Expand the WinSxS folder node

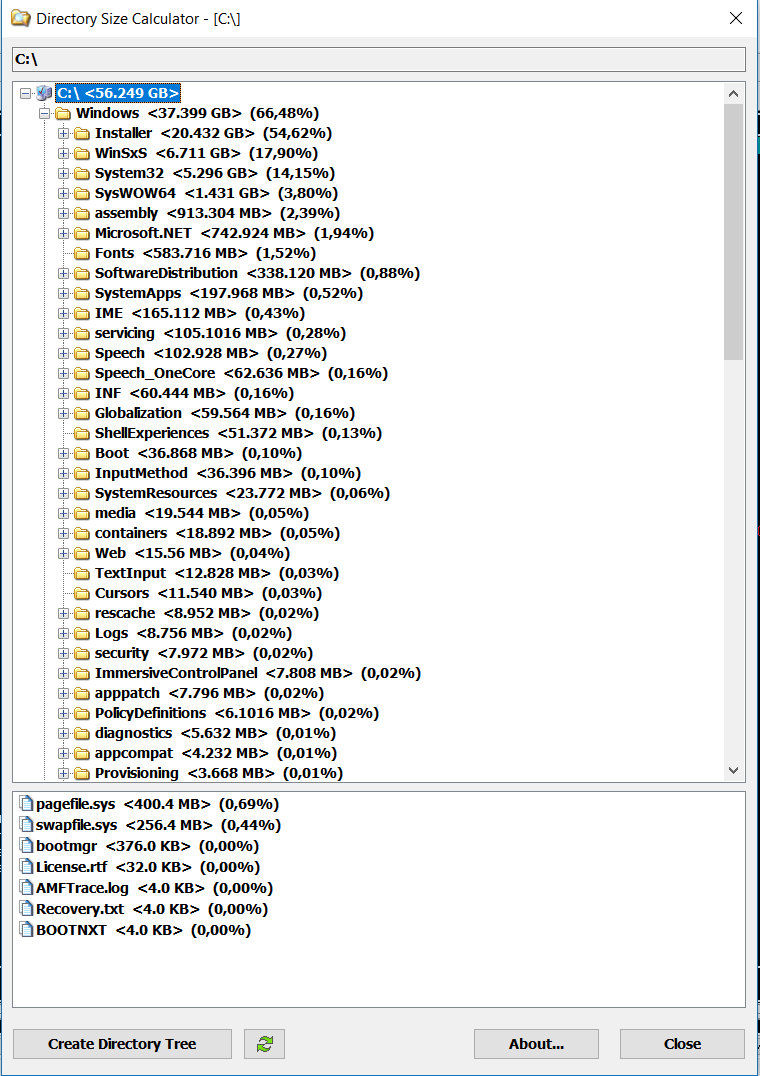(64, 153)
